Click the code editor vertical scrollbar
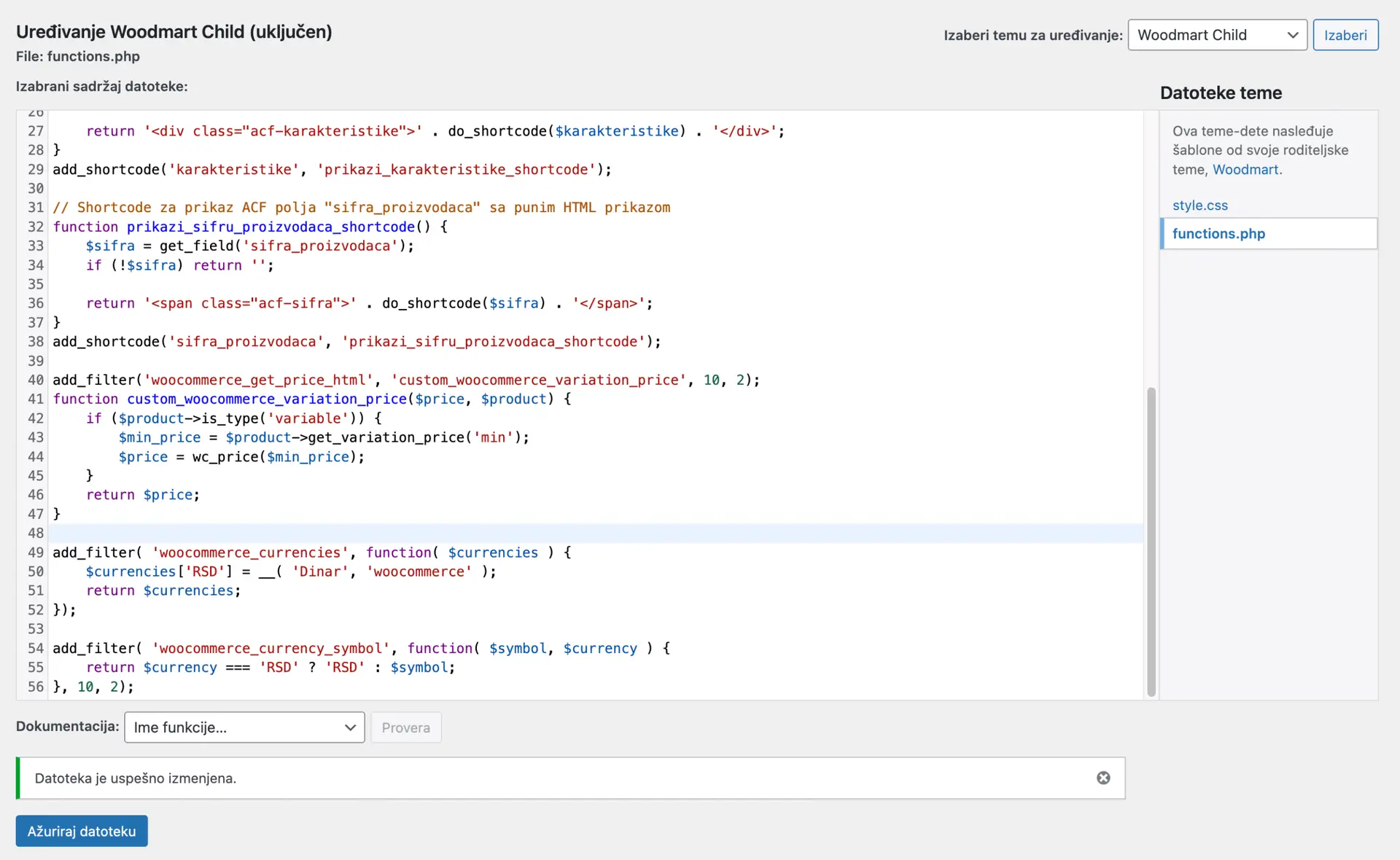Image resolution: width=1400 pixels, height=860 pixels. pyautogui.click(x=1151, y=542)
